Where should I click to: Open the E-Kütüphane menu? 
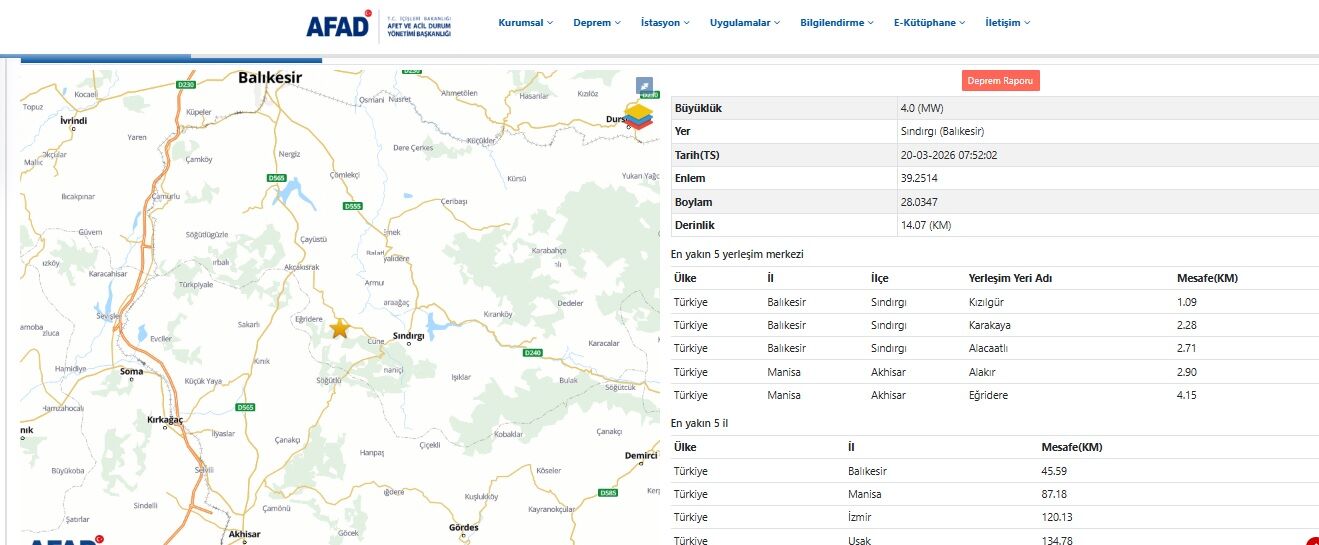pos(929,23)
